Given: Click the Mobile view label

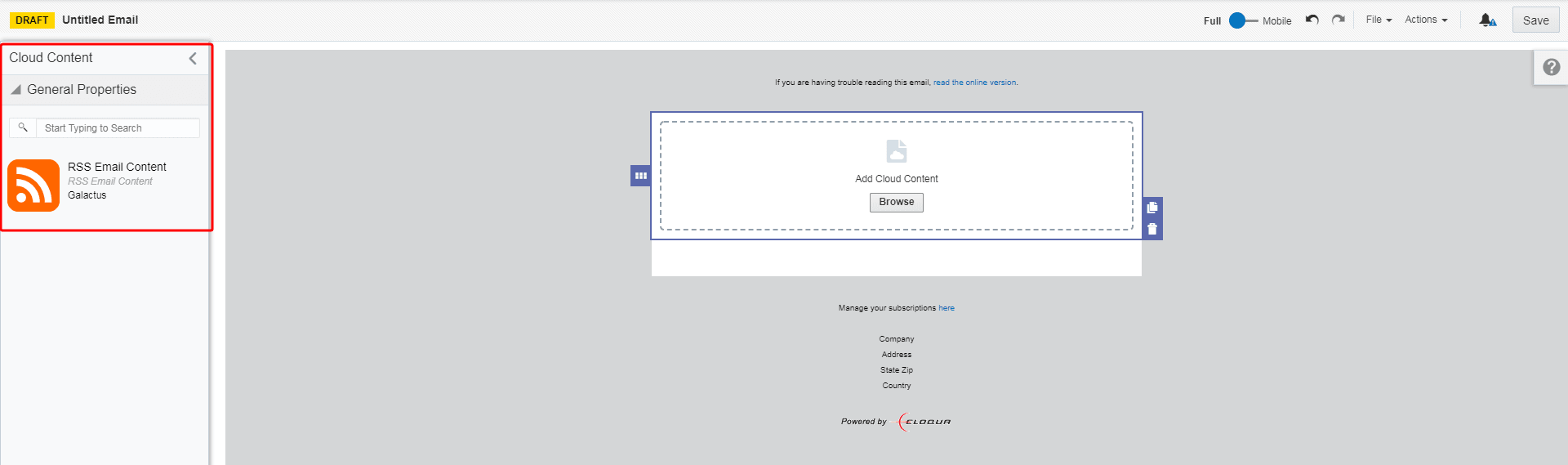Looking at the screenshot, I should [1276, 21].
